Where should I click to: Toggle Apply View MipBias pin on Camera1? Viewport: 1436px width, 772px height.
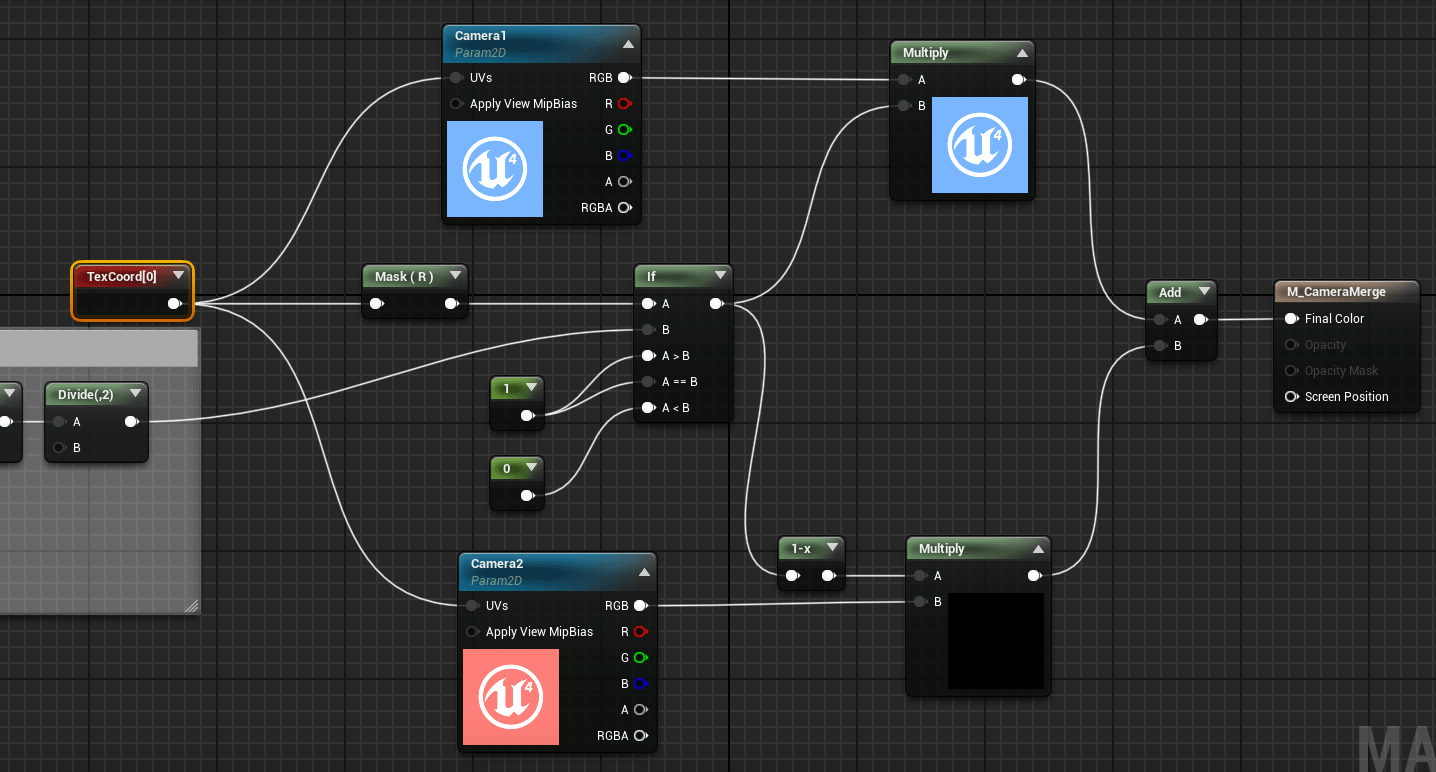pos(456,103)
